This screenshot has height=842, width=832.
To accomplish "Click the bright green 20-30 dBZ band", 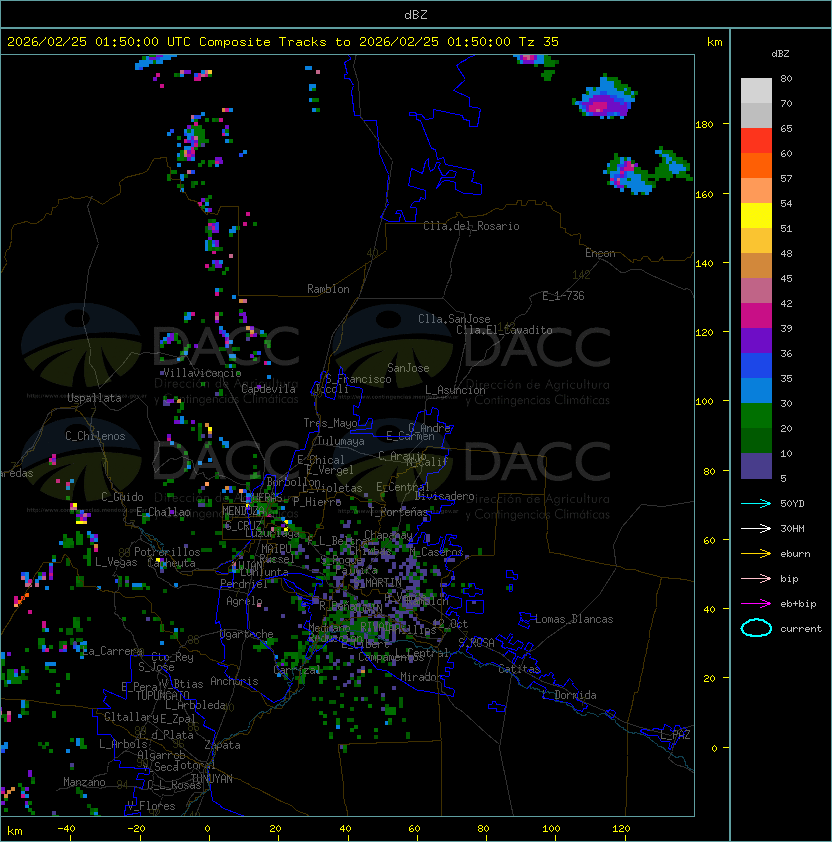I will [756, 416].
